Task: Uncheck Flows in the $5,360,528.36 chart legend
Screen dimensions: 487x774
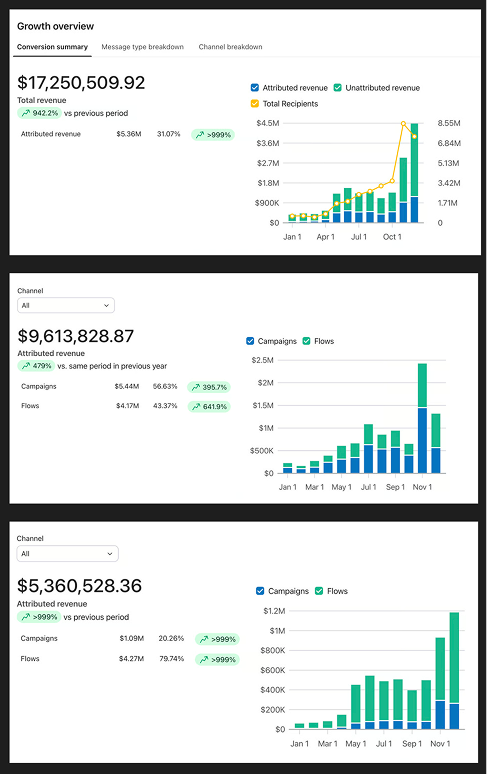Action: 319,591
